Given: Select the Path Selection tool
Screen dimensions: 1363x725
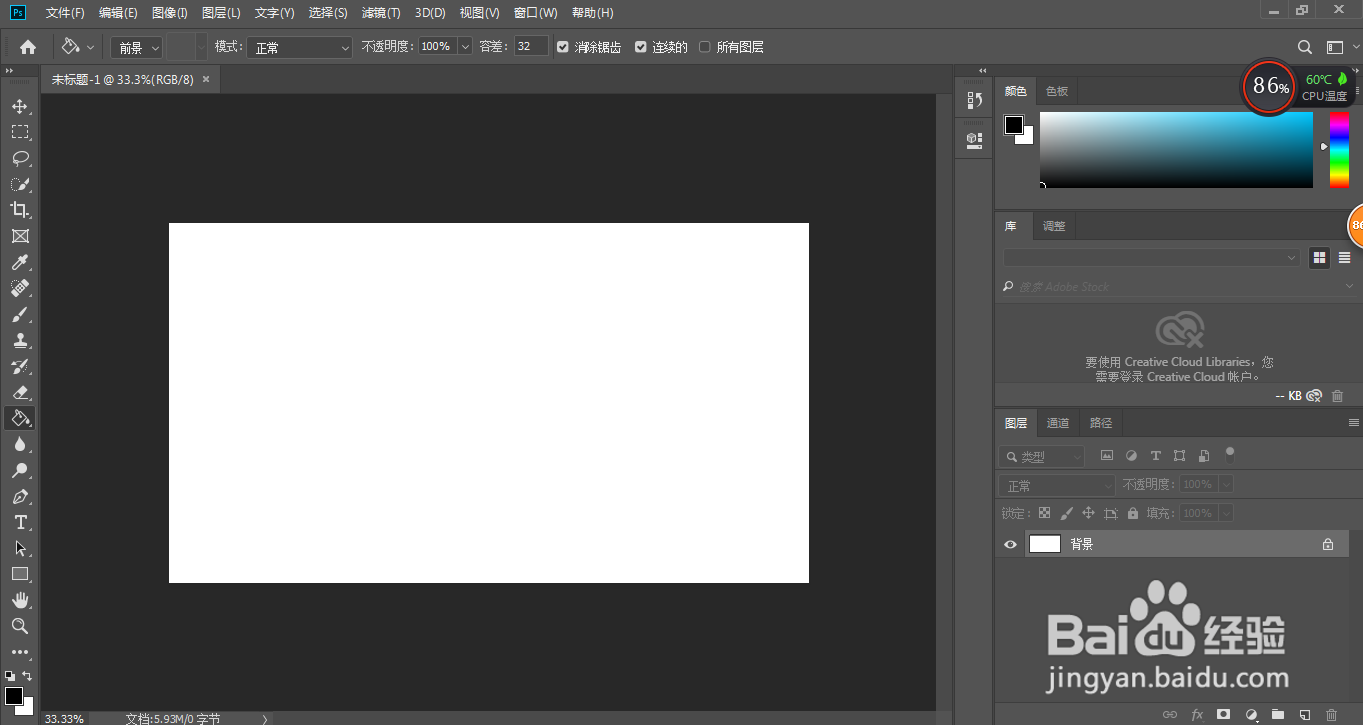Looking at the screenshot, I should [x=20, y=548].
